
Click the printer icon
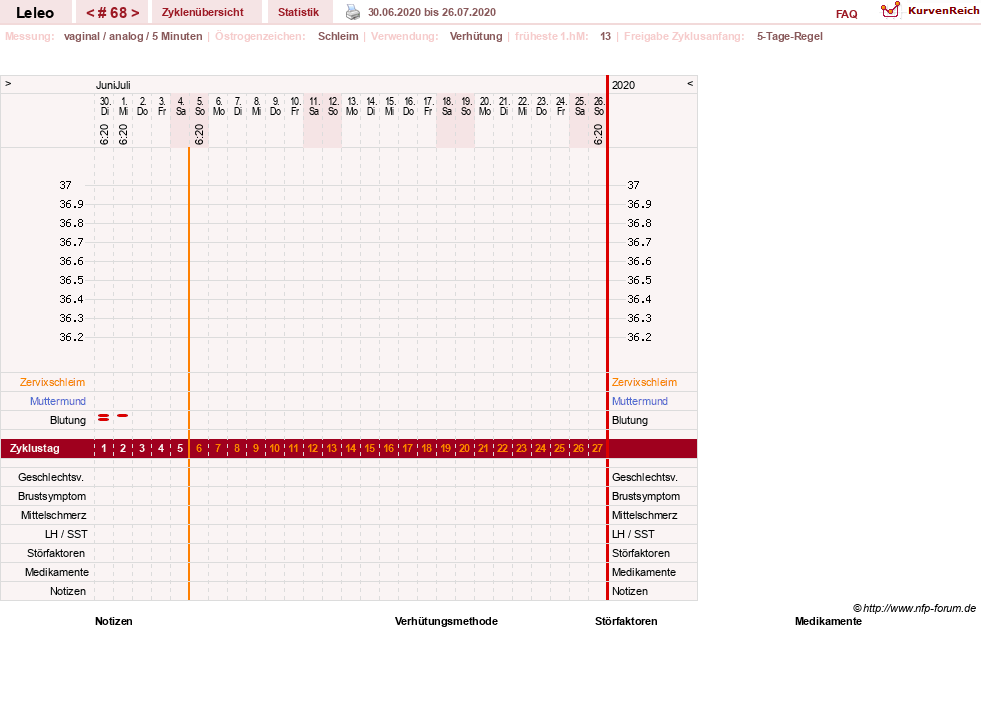(x=353, y=12)
